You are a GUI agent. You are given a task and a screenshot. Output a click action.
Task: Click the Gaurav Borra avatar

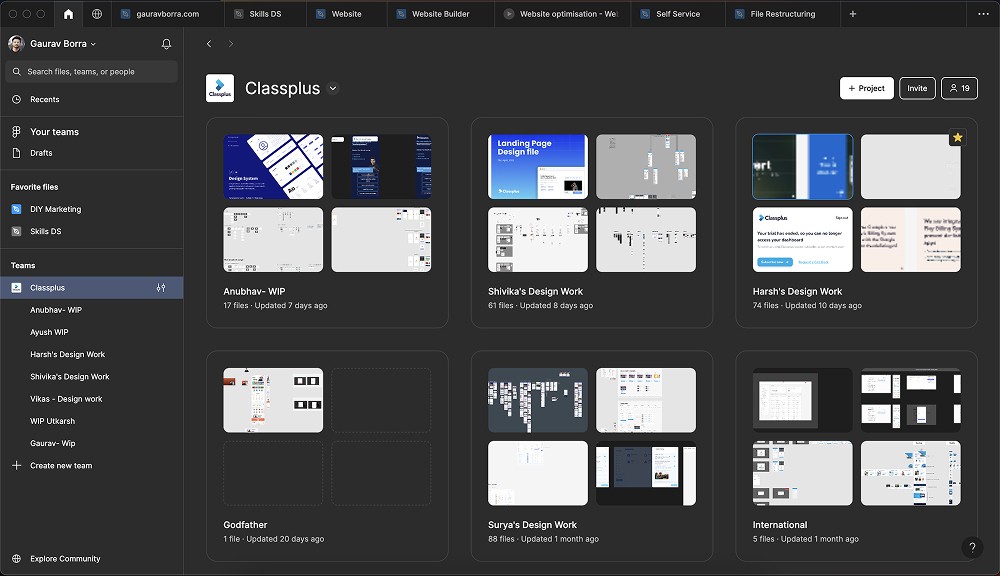point(16,43)
